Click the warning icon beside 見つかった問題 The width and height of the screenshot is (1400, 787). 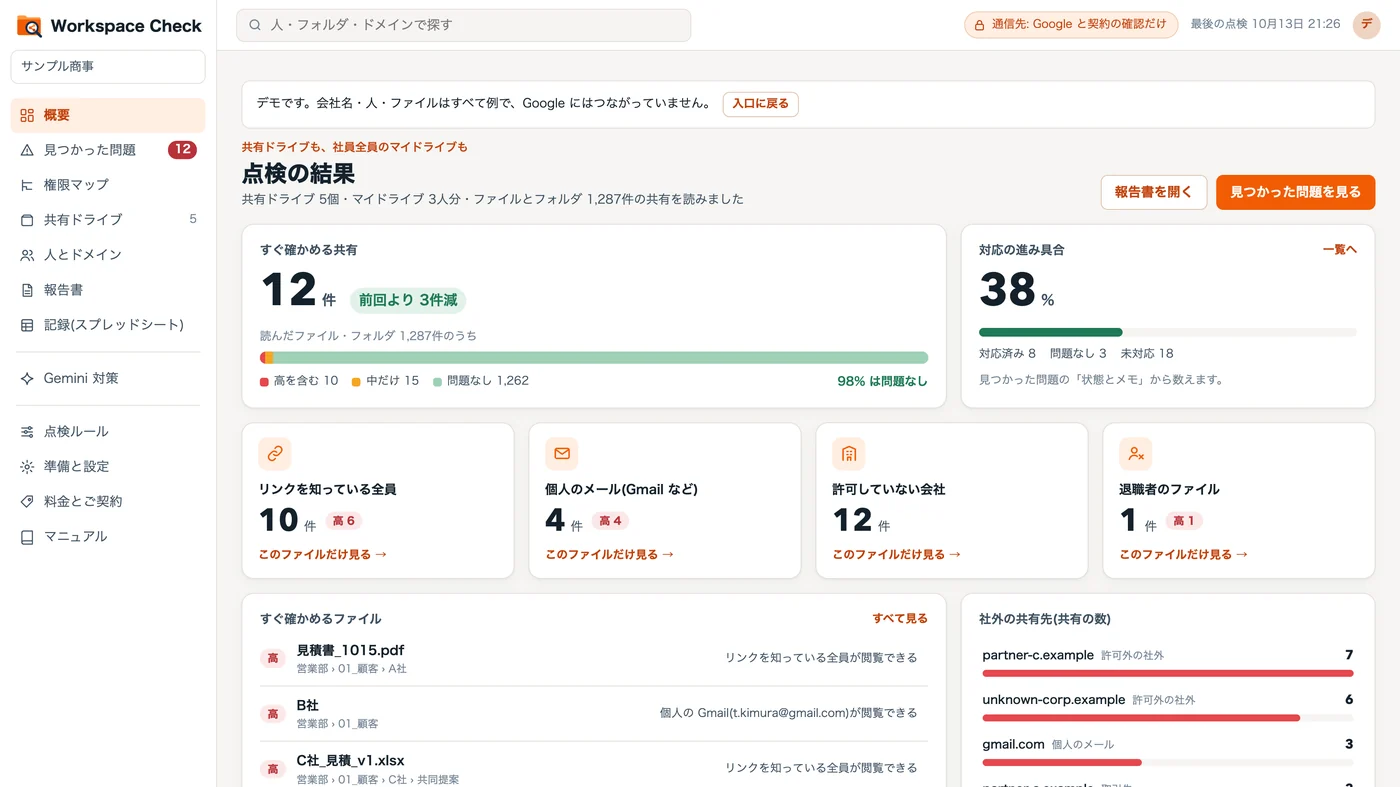point(27,150)
